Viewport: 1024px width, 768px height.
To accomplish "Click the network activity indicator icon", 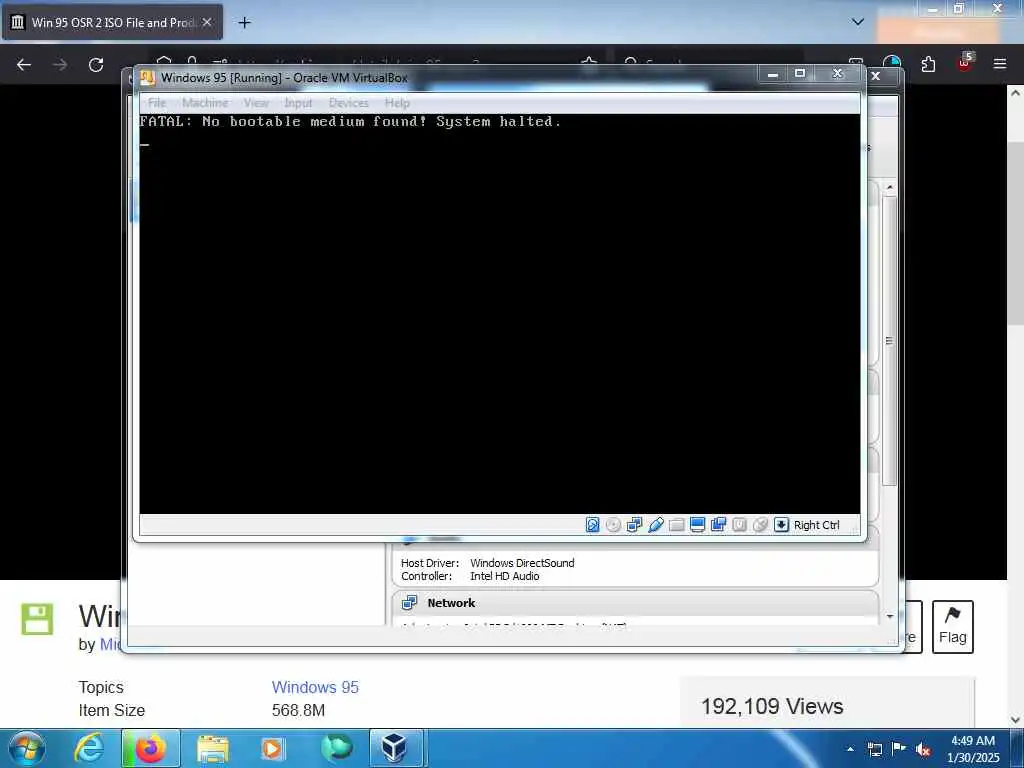I will 634,524.
